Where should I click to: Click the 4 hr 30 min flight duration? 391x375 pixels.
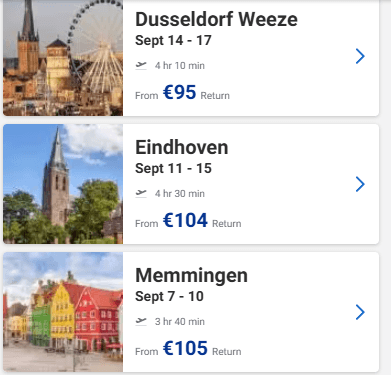coord(180,194)
